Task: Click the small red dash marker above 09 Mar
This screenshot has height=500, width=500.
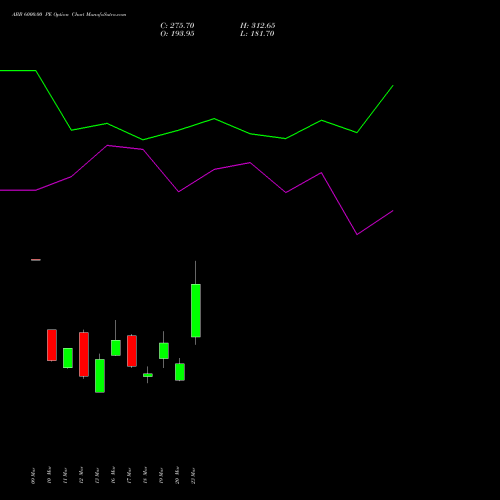Action: [x=36, y=260]
